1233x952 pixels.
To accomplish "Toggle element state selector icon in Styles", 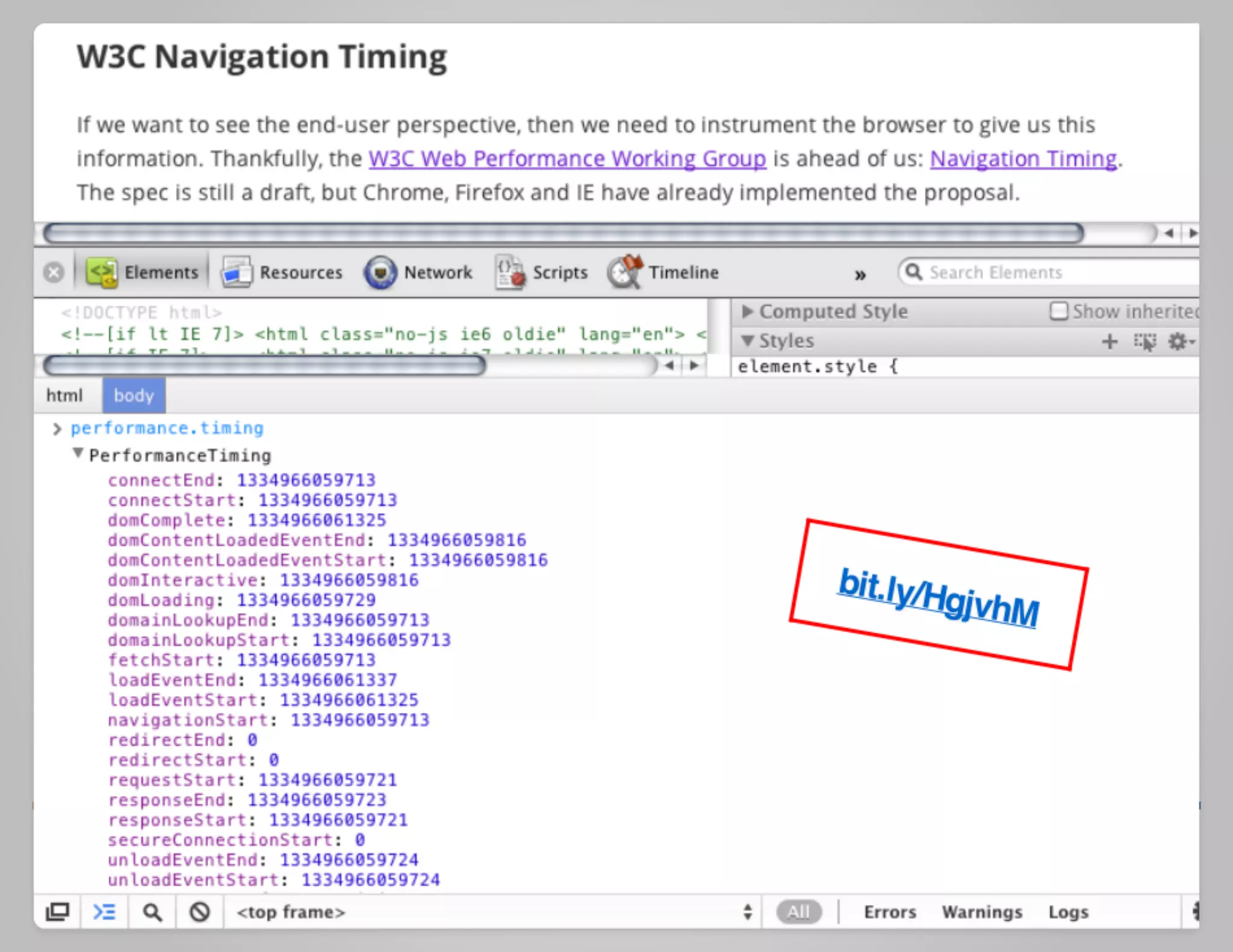I will pos(1144,342).
